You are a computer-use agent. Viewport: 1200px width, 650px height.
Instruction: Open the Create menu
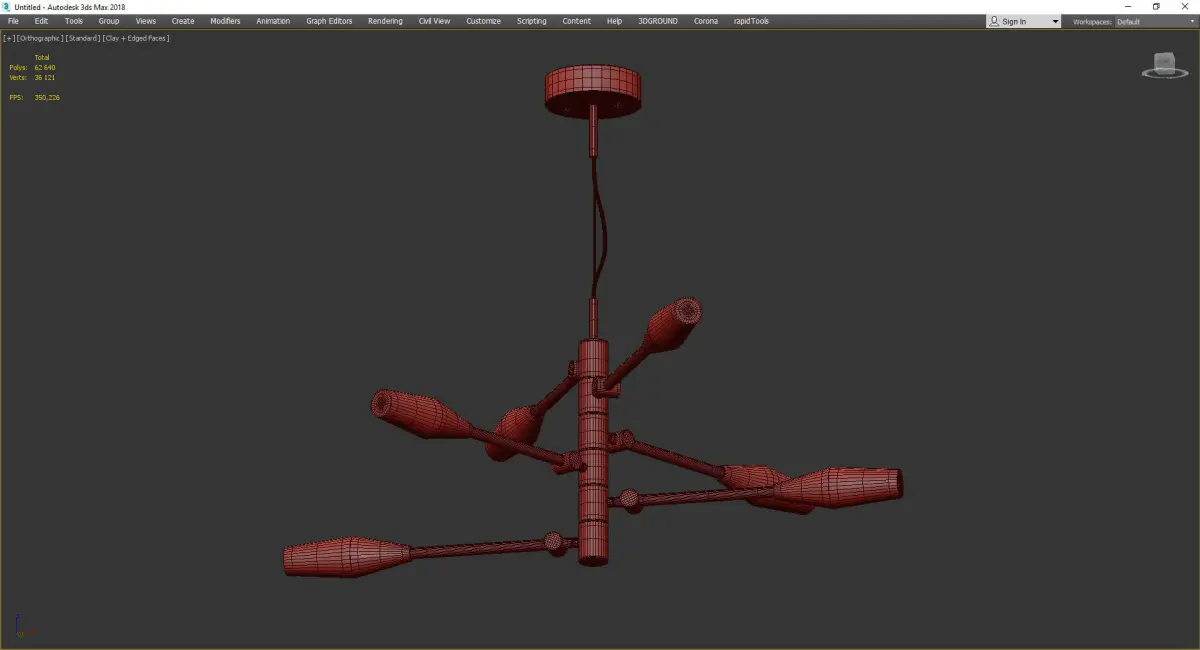pyautogui.click(x=183, y=21)
